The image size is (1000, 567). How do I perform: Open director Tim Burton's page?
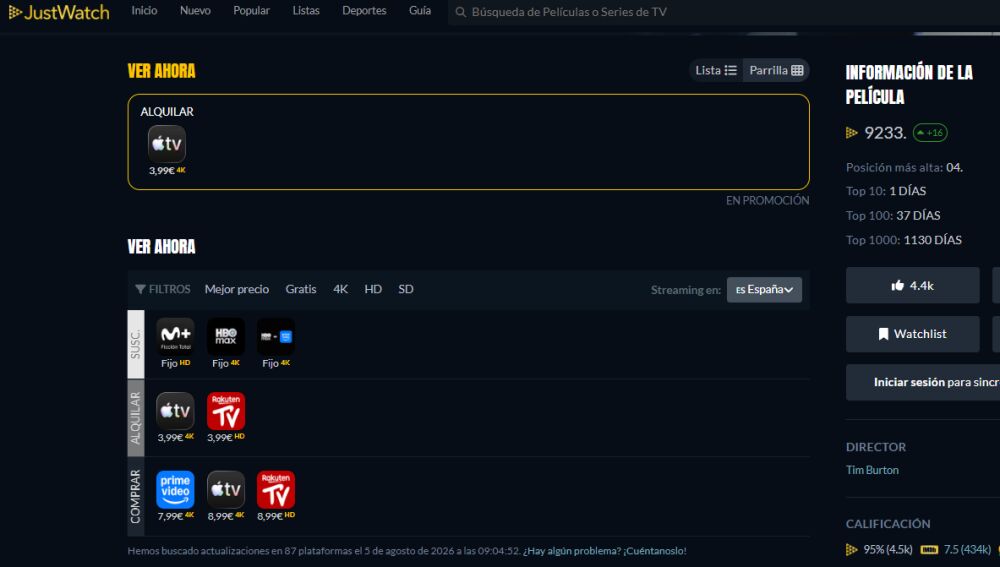tap(872, 470)
